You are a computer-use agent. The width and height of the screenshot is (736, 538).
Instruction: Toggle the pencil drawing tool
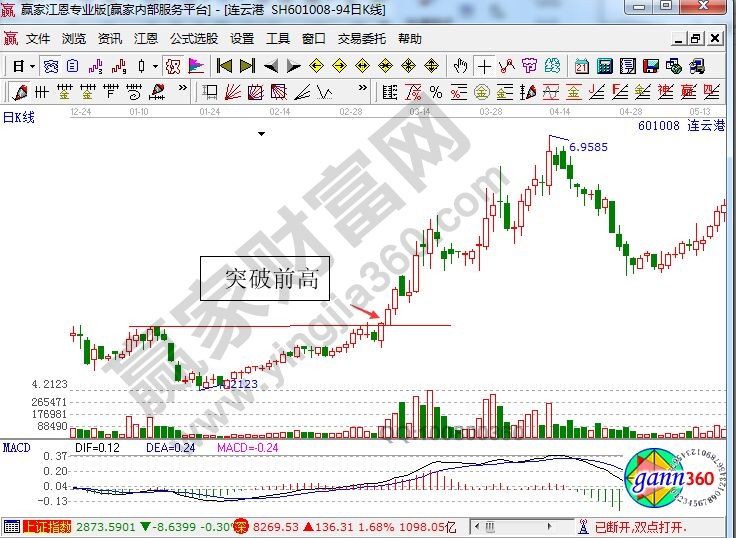coord(19,92)
